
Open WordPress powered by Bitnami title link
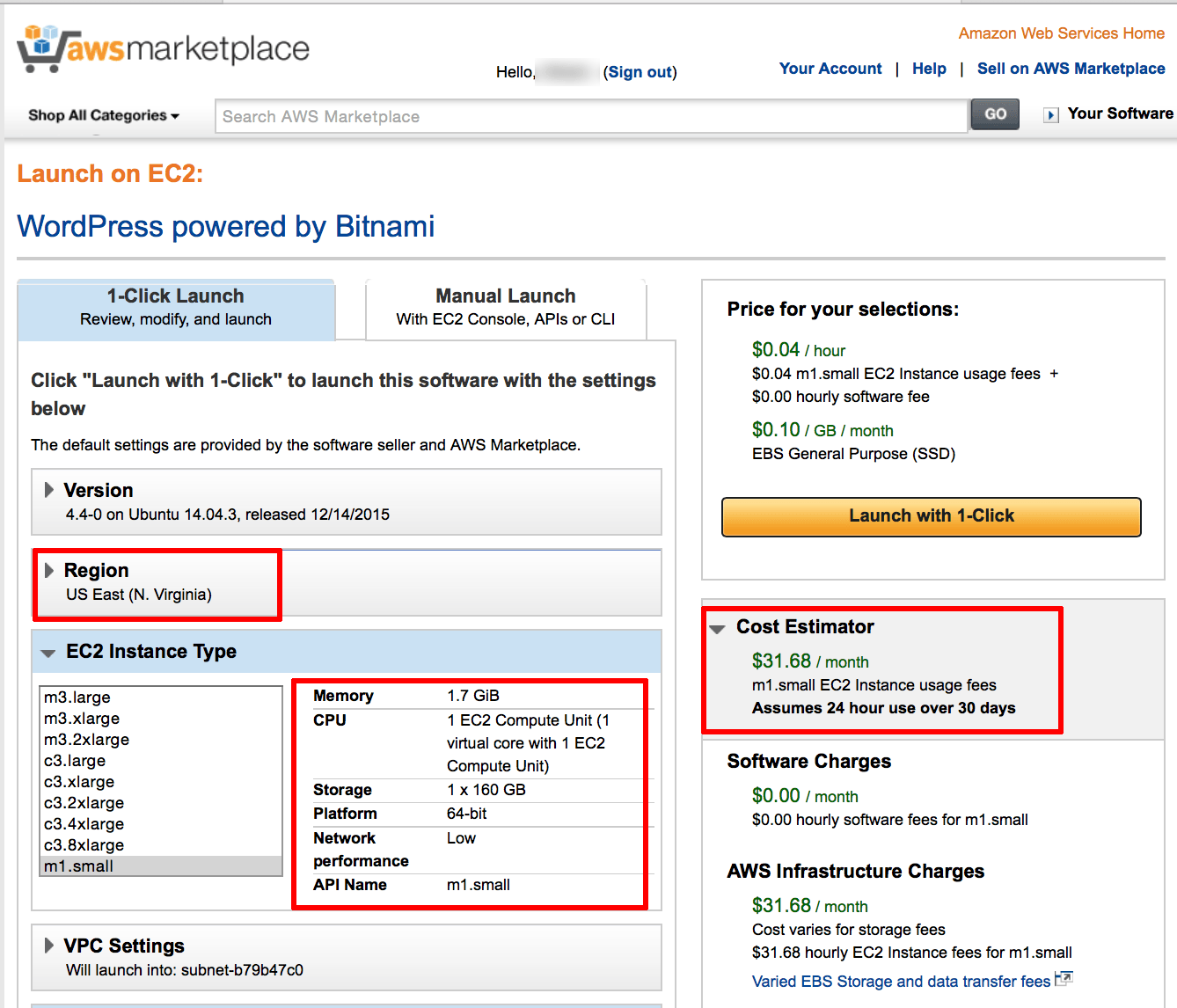[x=226, y=227]
